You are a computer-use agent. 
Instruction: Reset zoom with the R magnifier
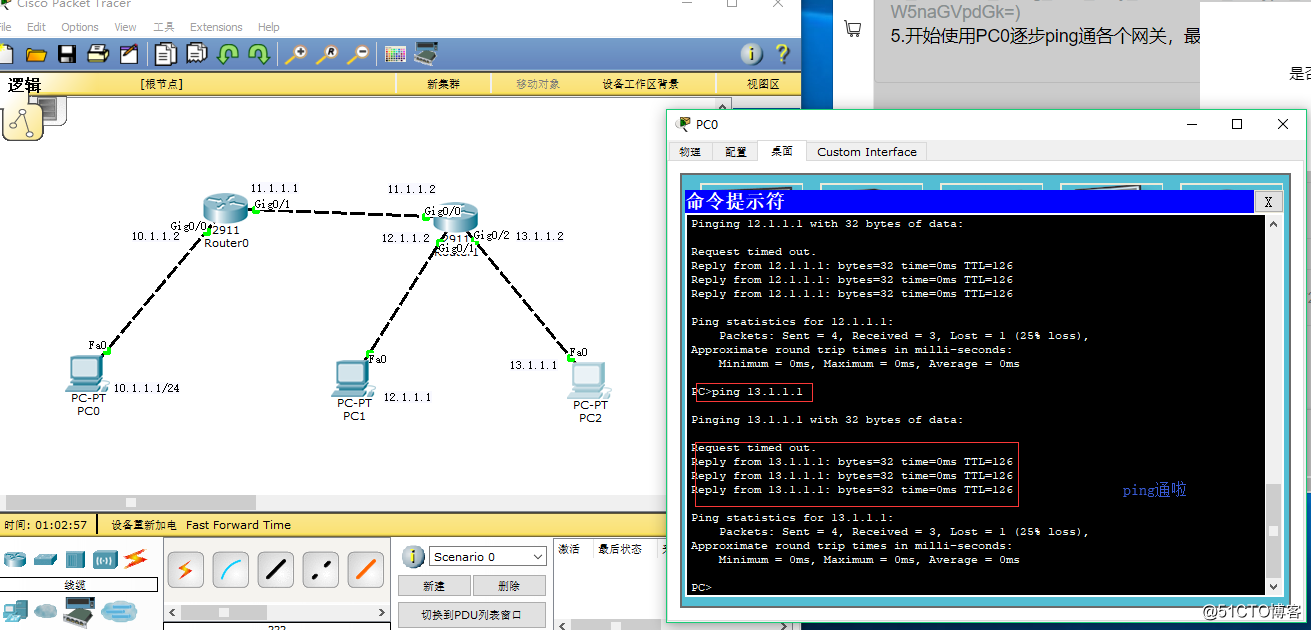[x=326, y=54]
